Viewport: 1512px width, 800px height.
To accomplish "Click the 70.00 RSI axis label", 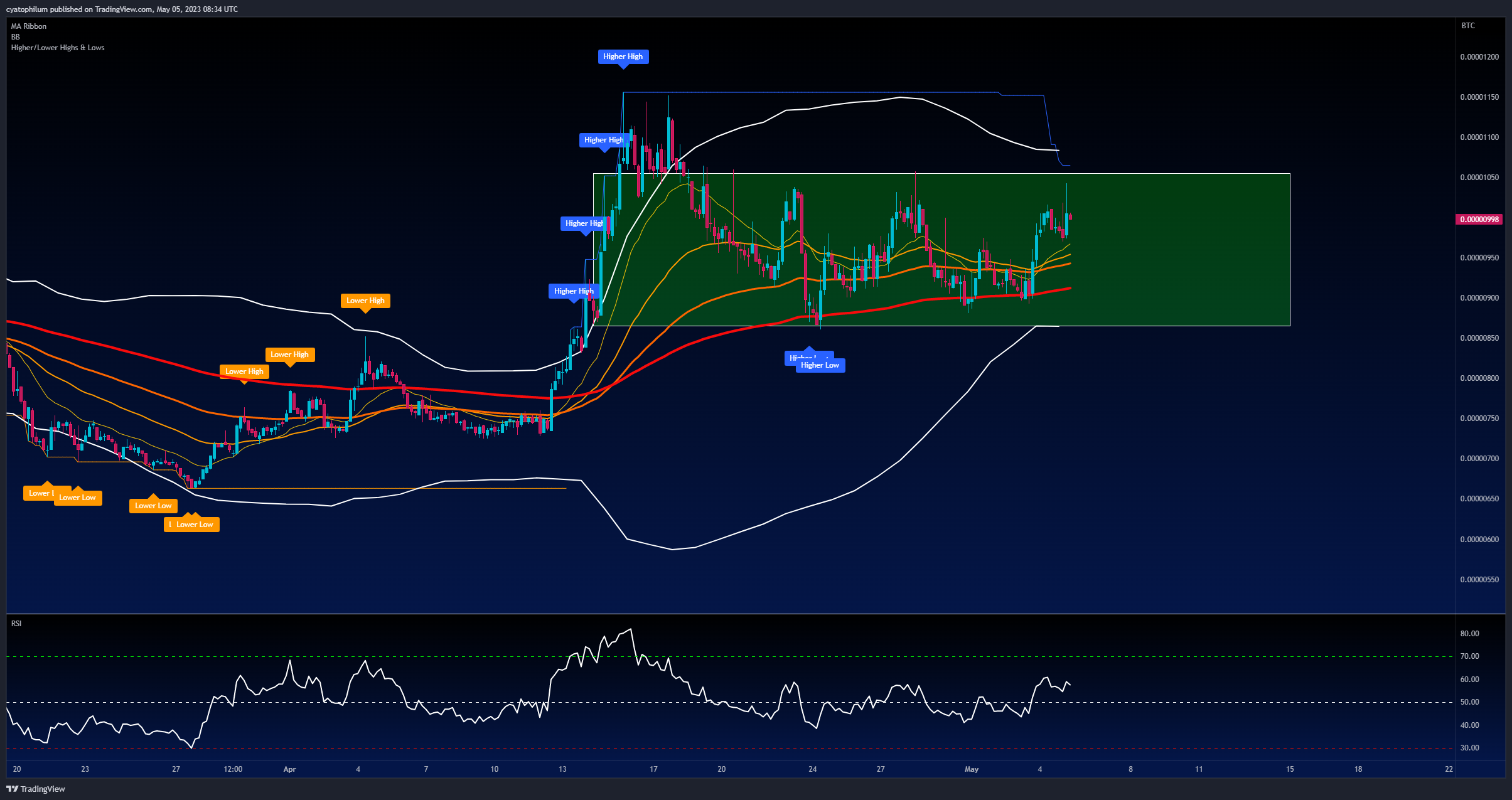I will tap(1469, 656).
